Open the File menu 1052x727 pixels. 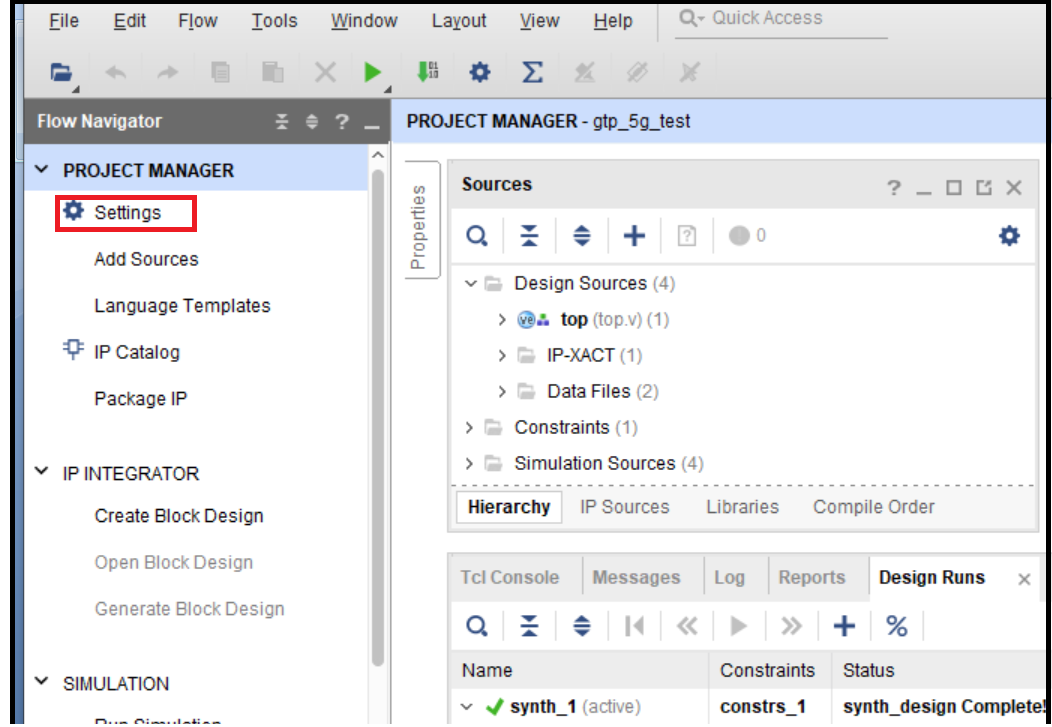tap(64, 21)
